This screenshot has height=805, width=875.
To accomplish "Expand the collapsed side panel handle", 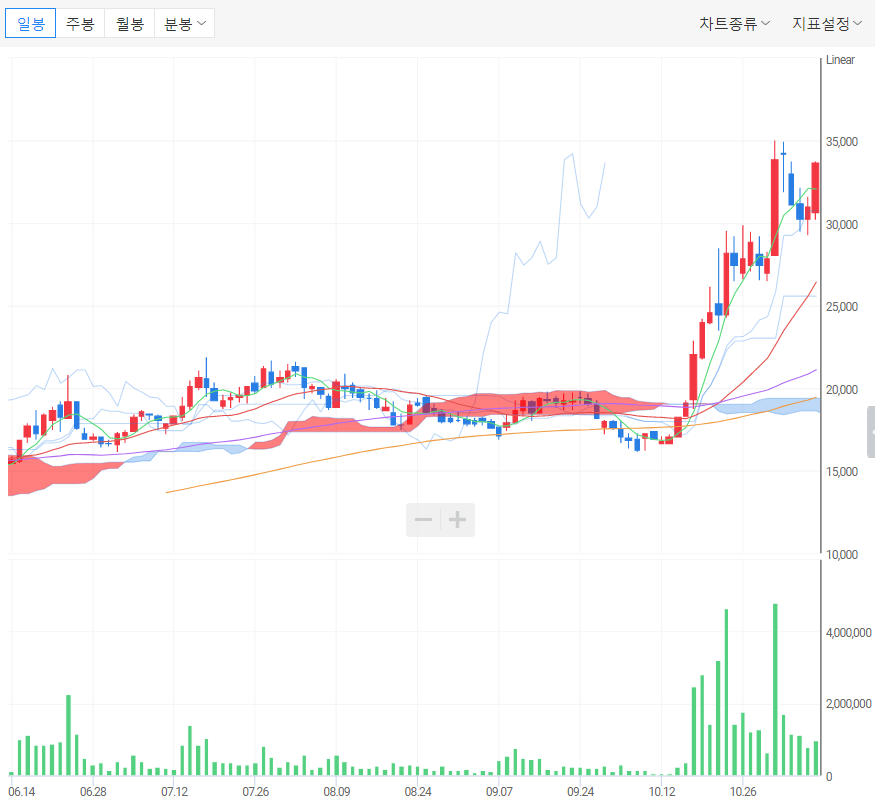I will pos(871,432).
